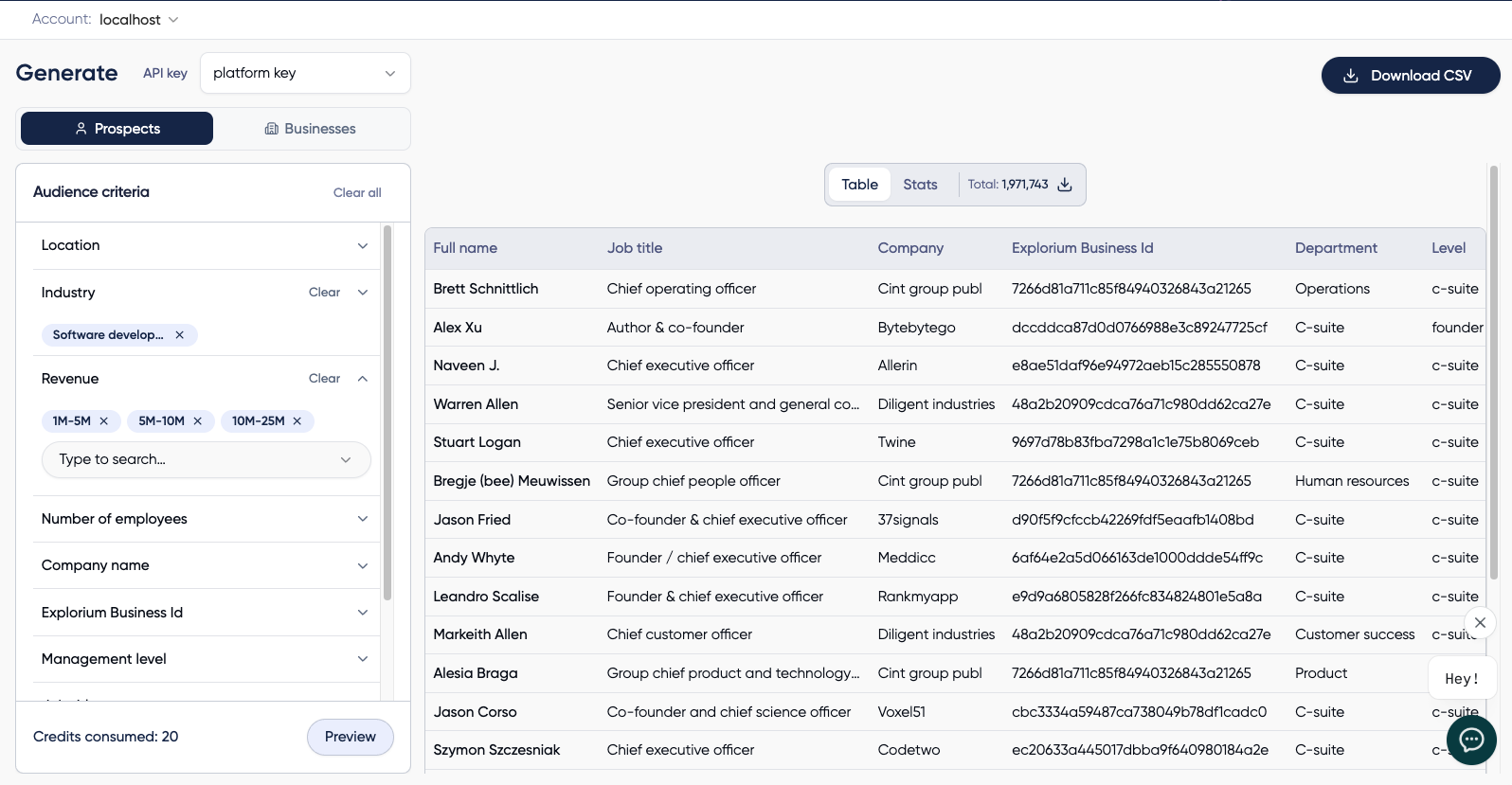Click Jason Fried in the table
The image size is (1512, 785).
472,520
